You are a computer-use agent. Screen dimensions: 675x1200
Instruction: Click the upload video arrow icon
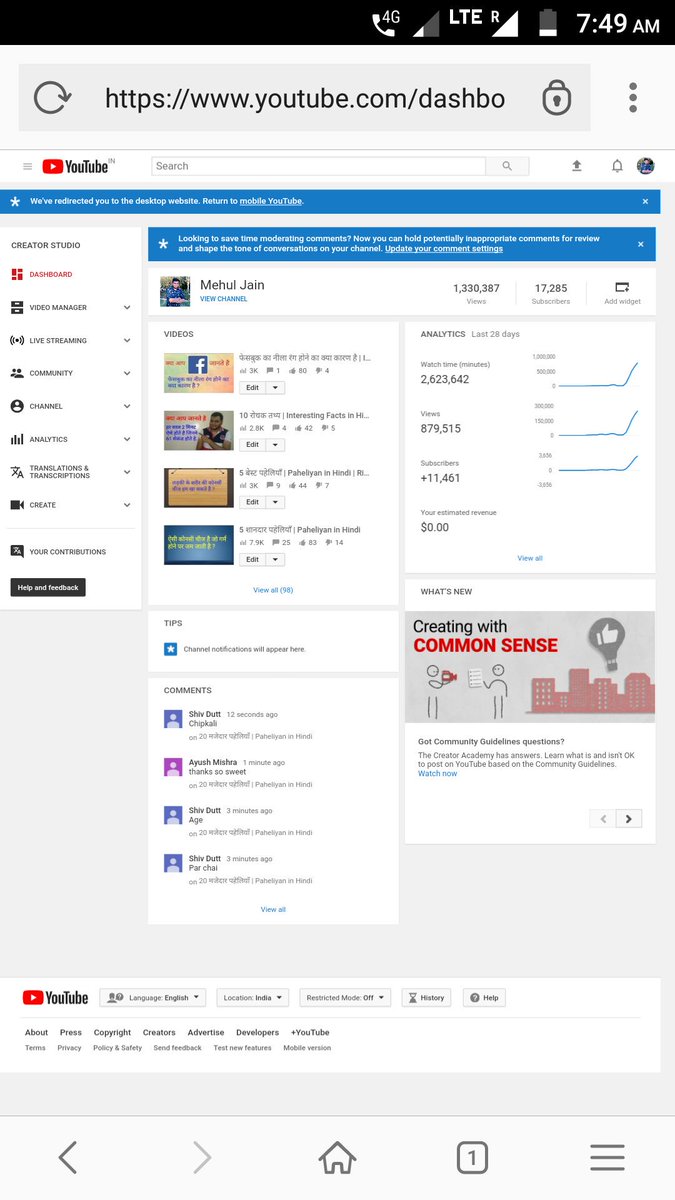click(x=577, y=166)
